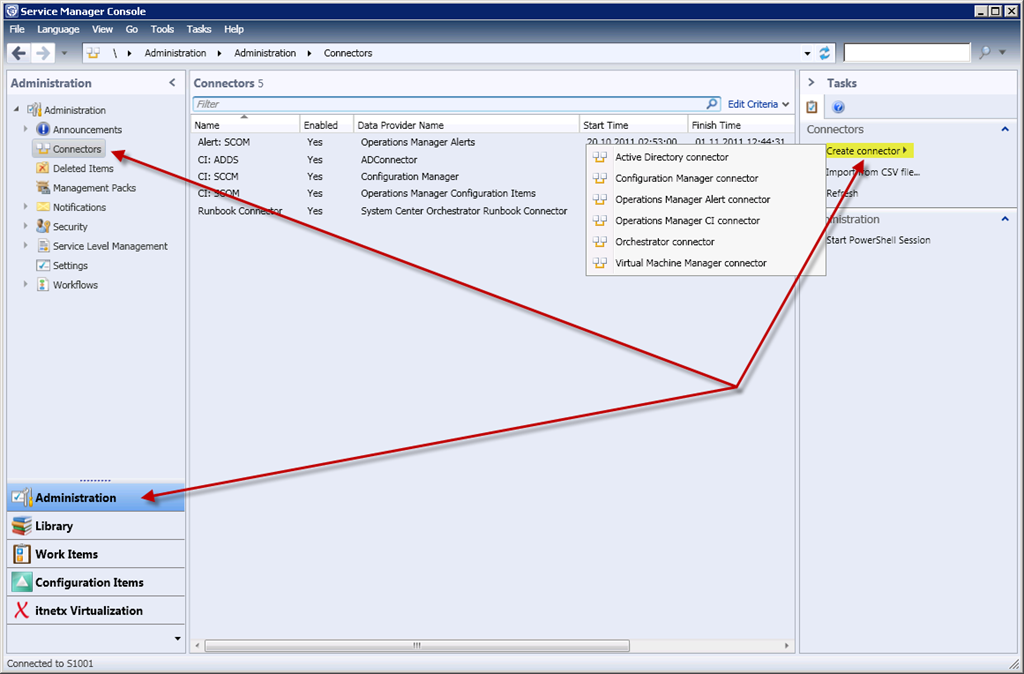This screenshot has height=674, width=1024.
Task: Choose Active Directory connector from submenu
Action: click(671, 157)
